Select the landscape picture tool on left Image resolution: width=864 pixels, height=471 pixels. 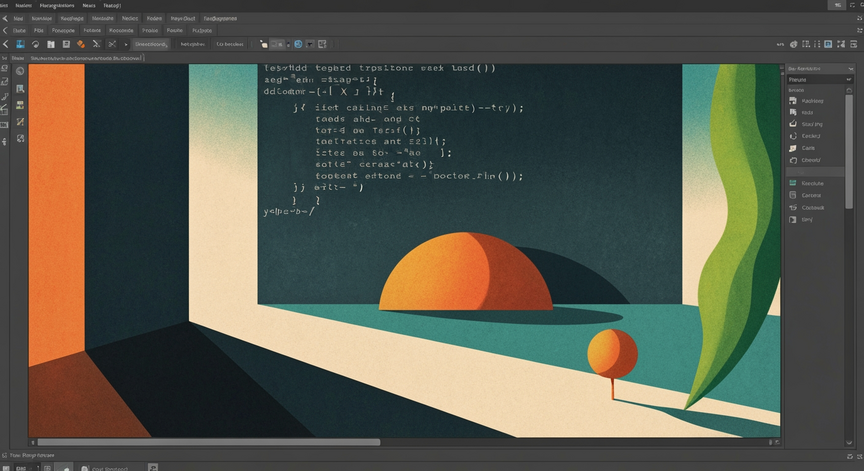(20, 105)
